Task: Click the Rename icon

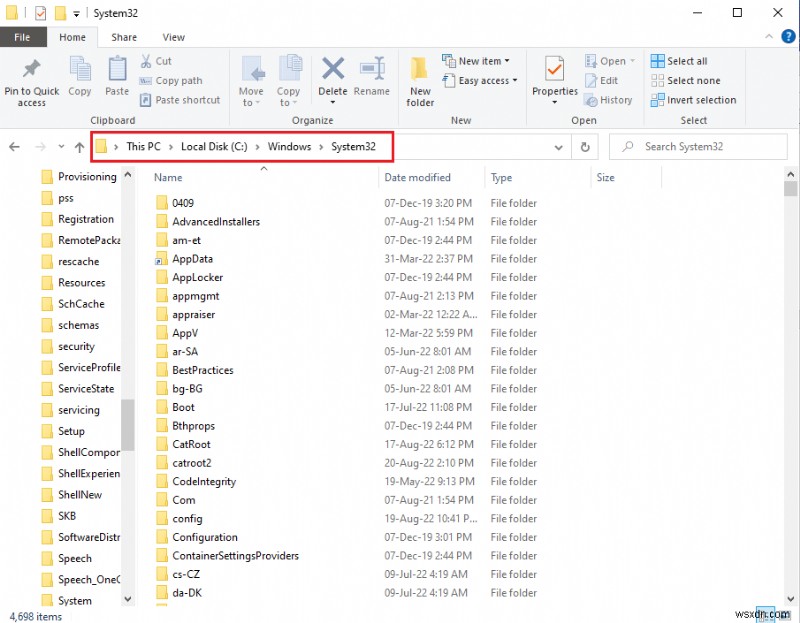Action: coord(372,69)
